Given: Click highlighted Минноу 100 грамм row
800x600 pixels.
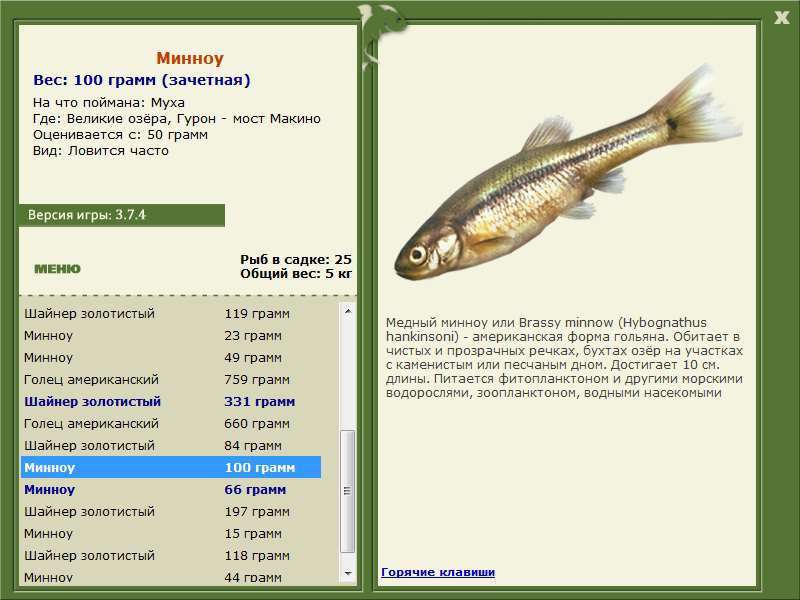Looking at the screenshot, I should [171, 467].
